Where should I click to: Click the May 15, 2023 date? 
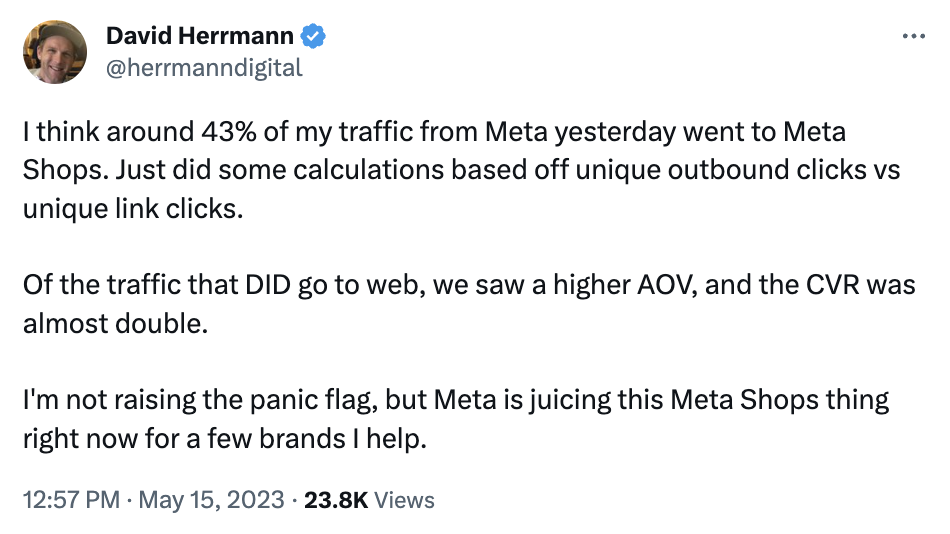point(211,500)
